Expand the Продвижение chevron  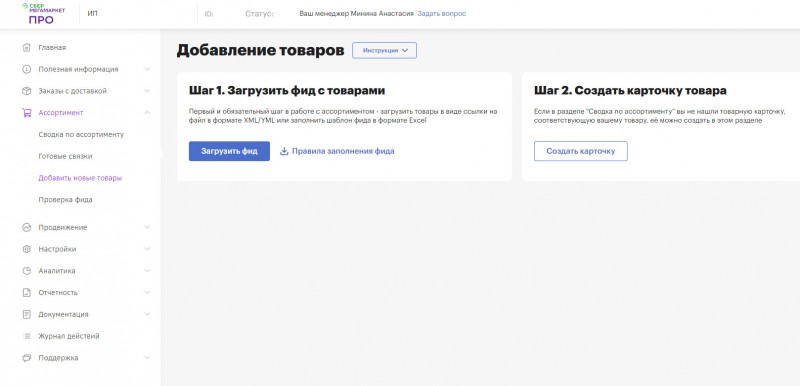coord(147,227)
